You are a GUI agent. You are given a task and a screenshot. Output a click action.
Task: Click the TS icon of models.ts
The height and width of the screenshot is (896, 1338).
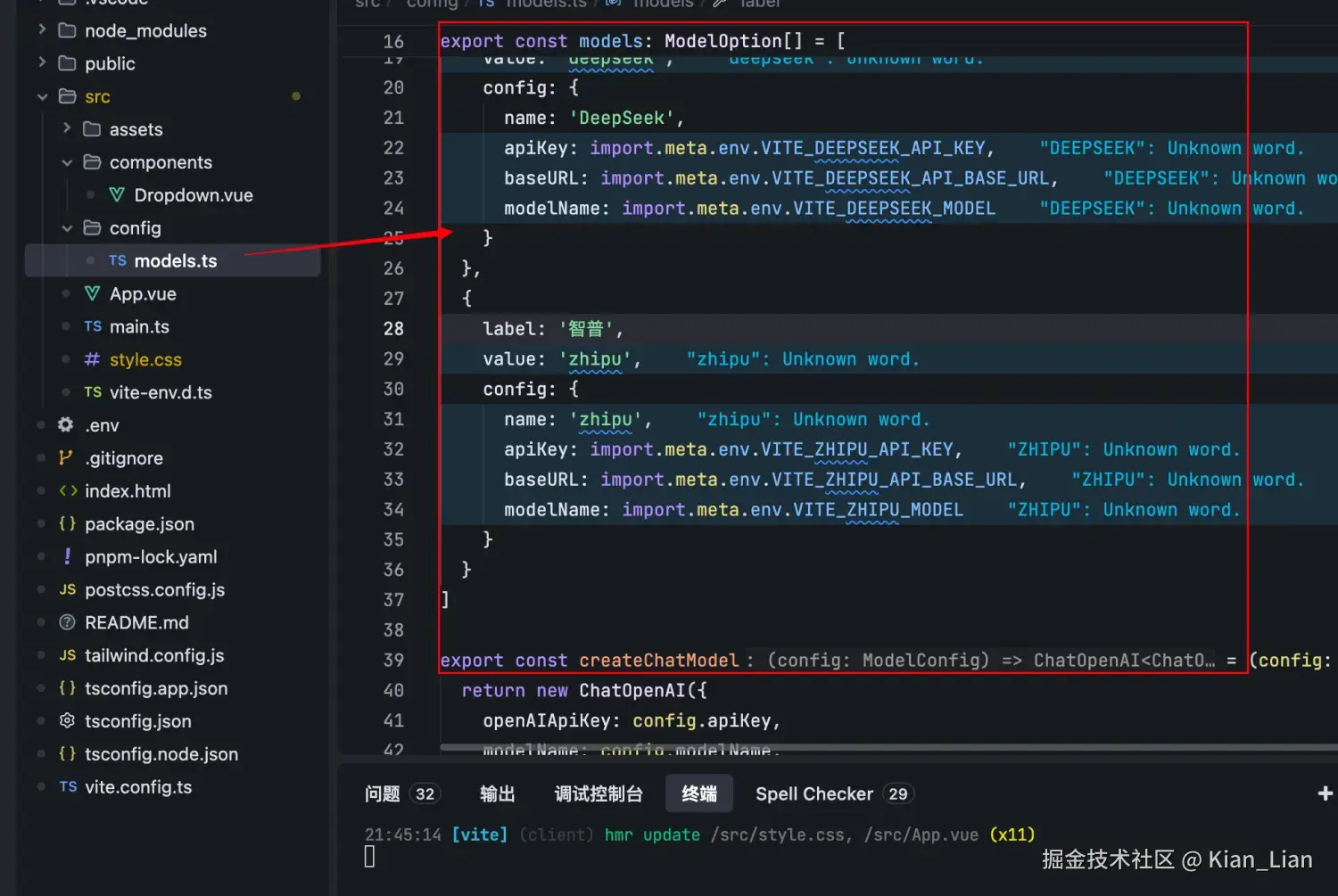point(118,261)
